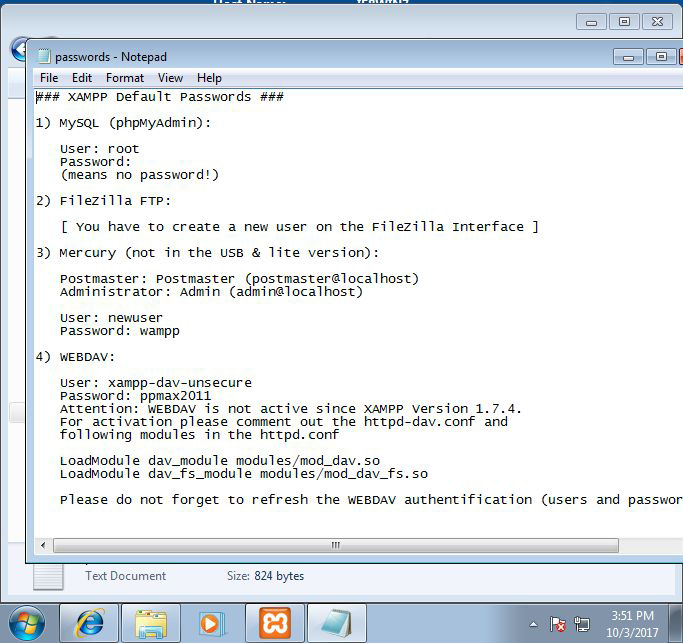This screenshot has width=683, height=643.
Task: Click the text document thumbnail in details pane
Action: click(48, 577)
